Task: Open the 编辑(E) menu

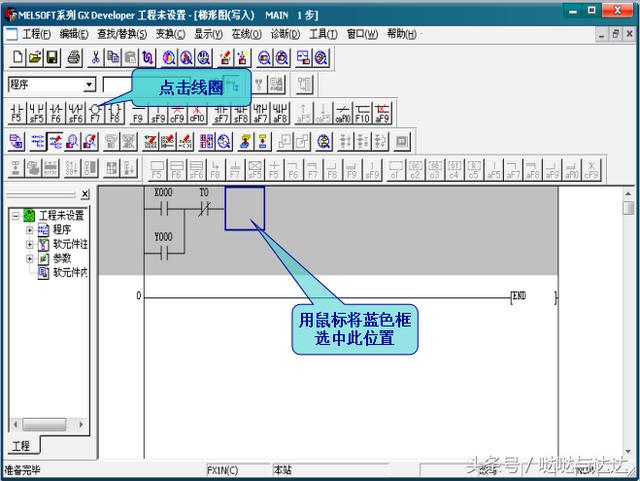Action: [x=74, y=34]
